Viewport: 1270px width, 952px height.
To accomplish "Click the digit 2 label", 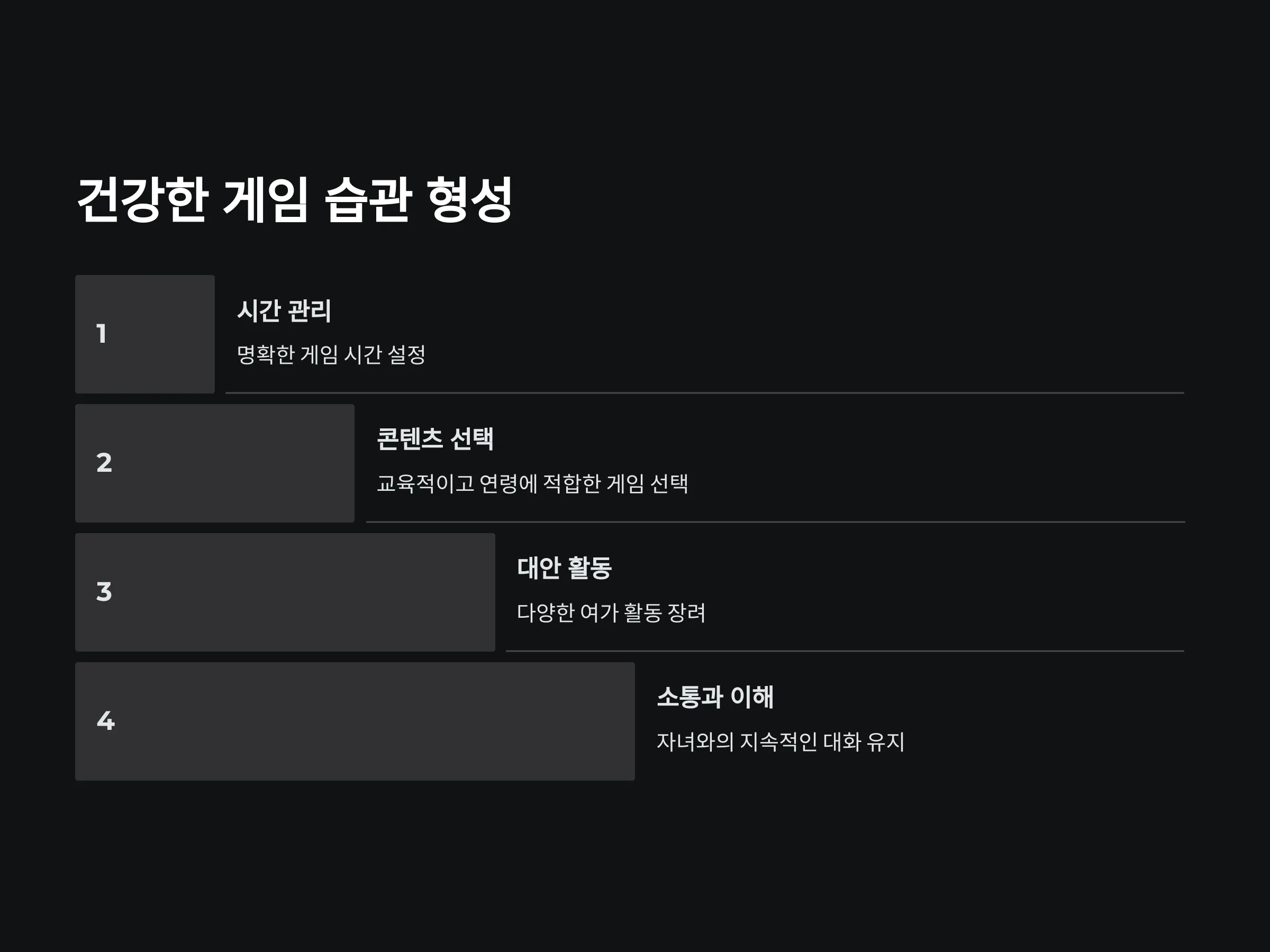I will coord(104,463).
